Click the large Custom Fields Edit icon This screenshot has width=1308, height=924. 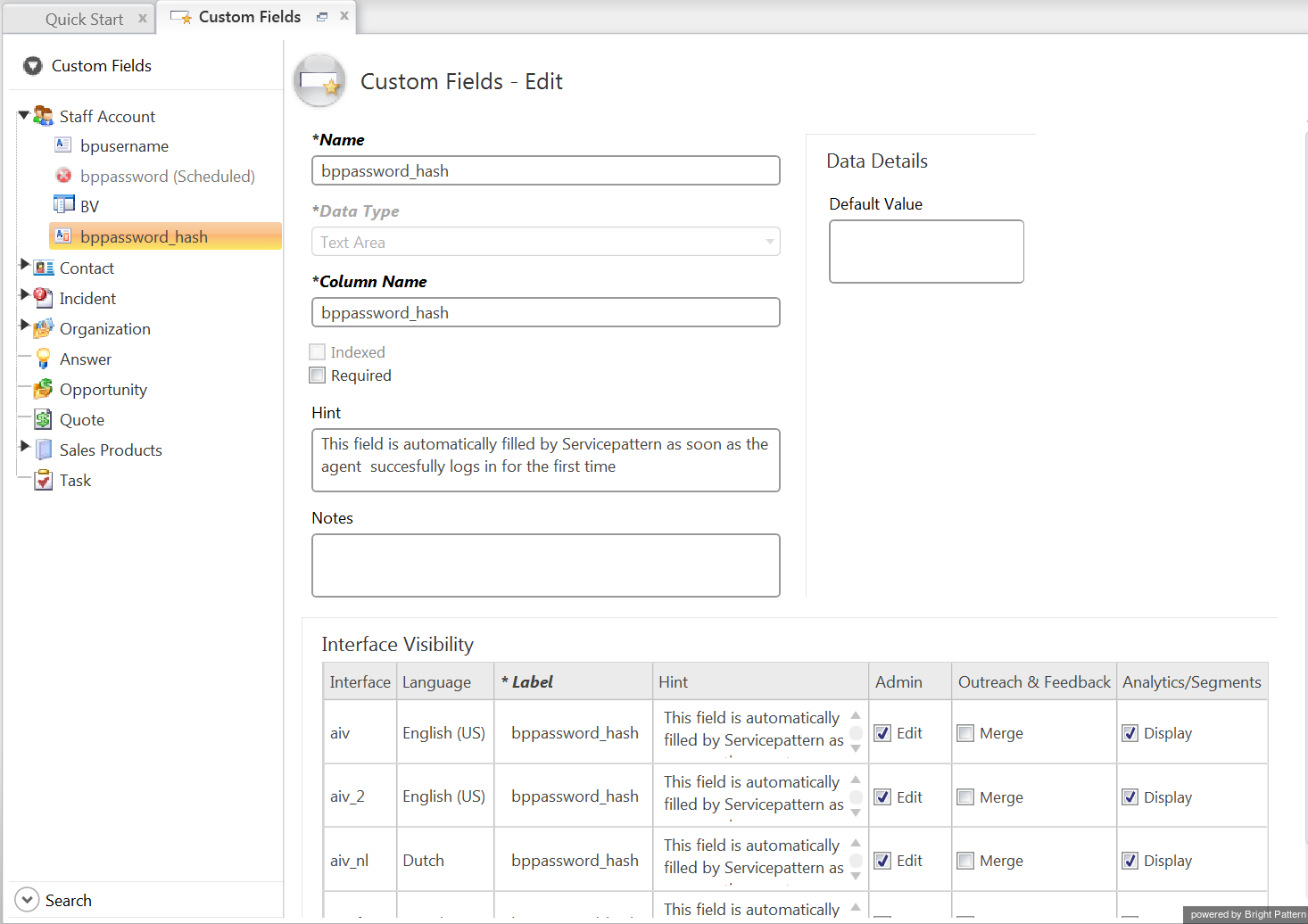point(319,81)
